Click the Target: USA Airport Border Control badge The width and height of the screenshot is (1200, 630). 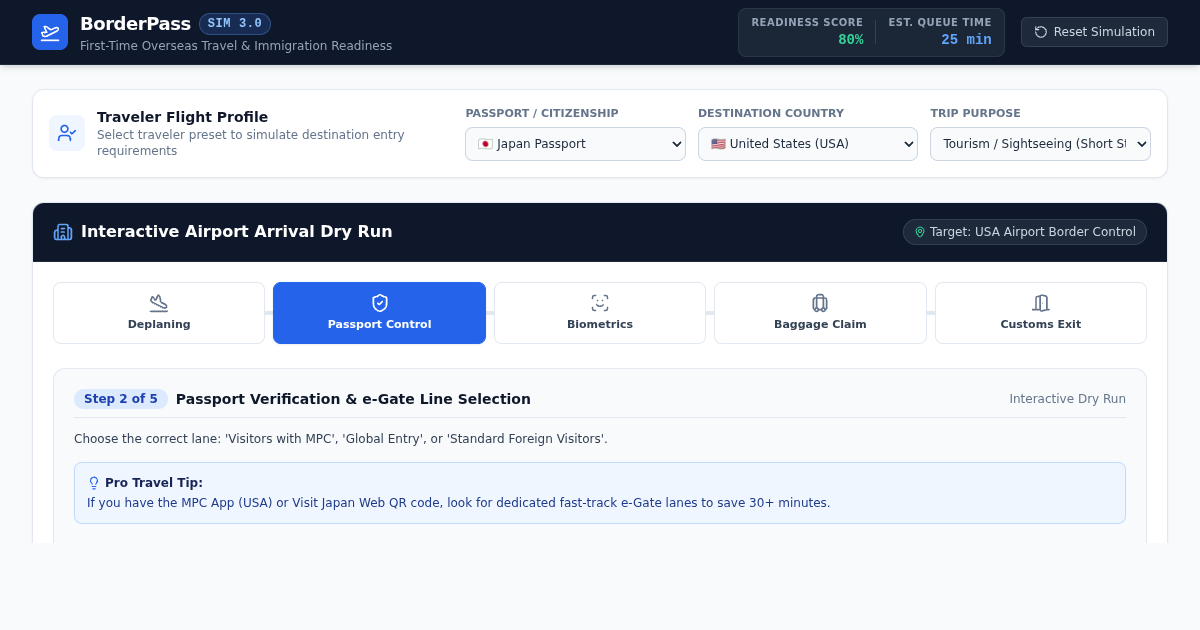click(1025, 232)
